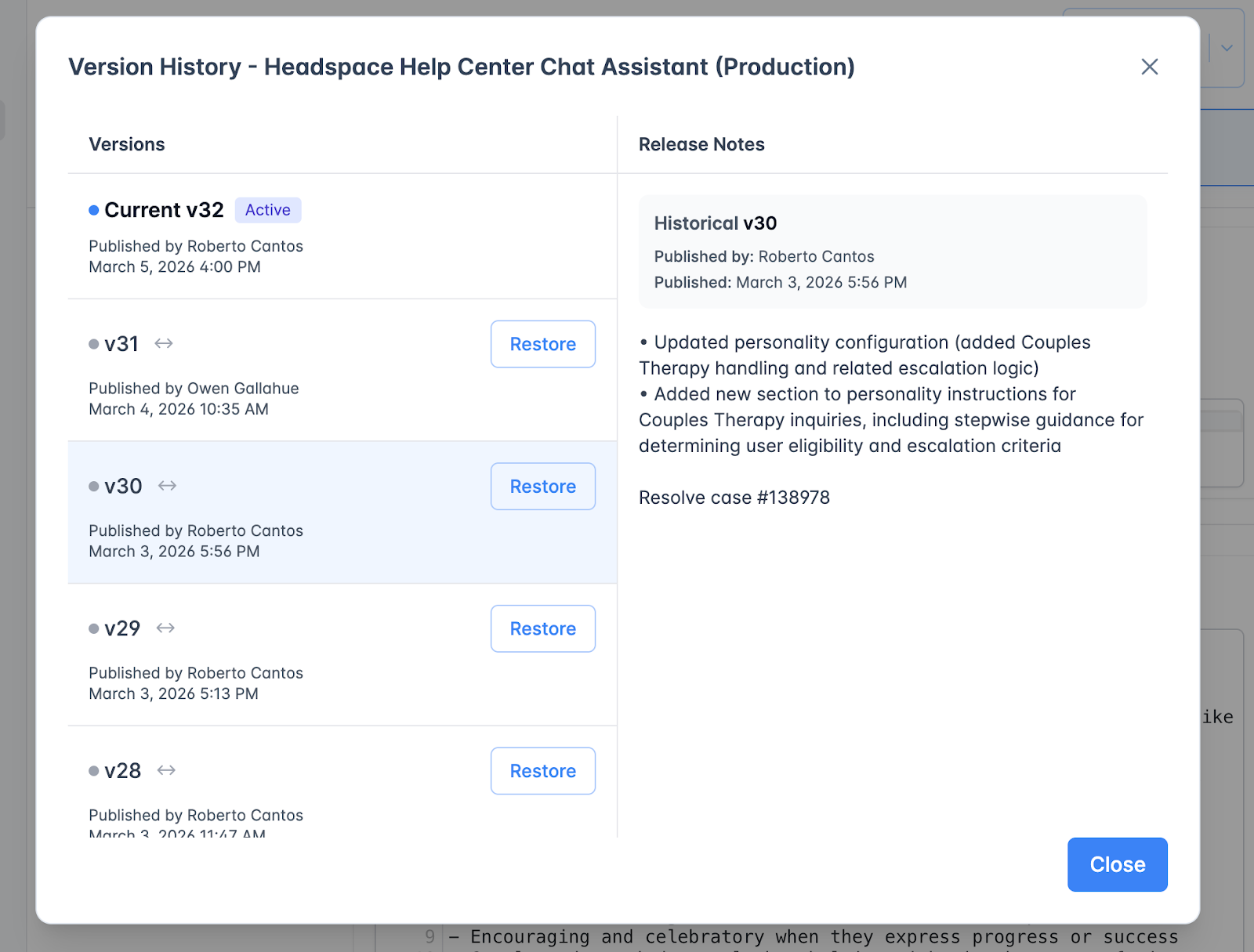Click the 'Release Notes' column header
Image resolution: width=1254 pixels, height=952 pixels.
701,144
